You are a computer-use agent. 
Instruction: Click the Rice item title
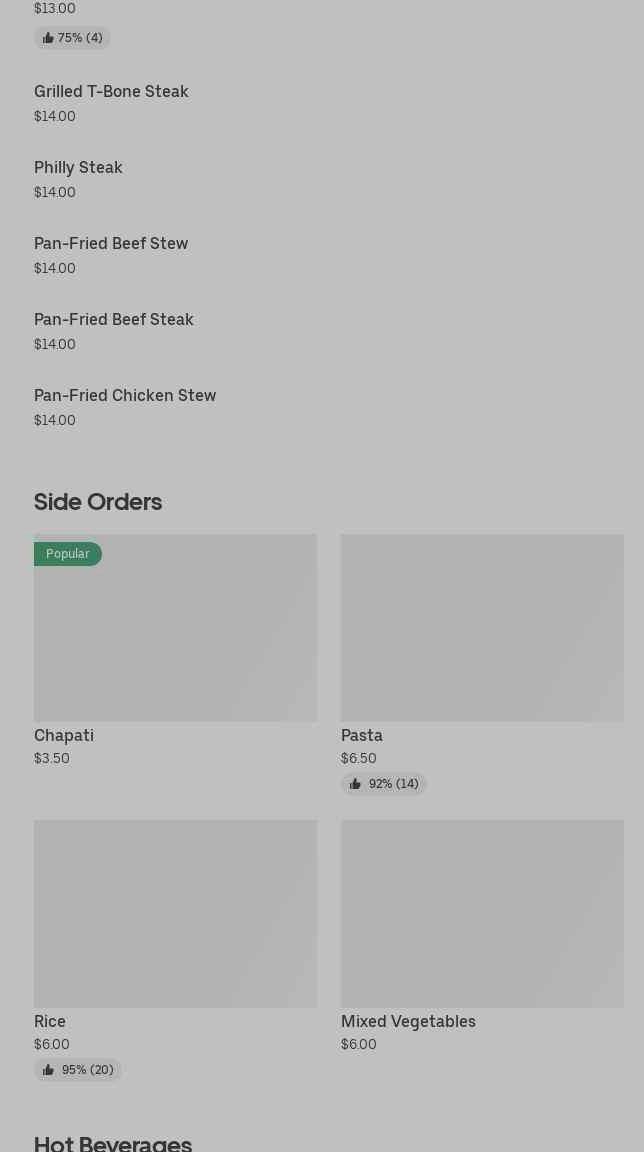click(50, 1022)
